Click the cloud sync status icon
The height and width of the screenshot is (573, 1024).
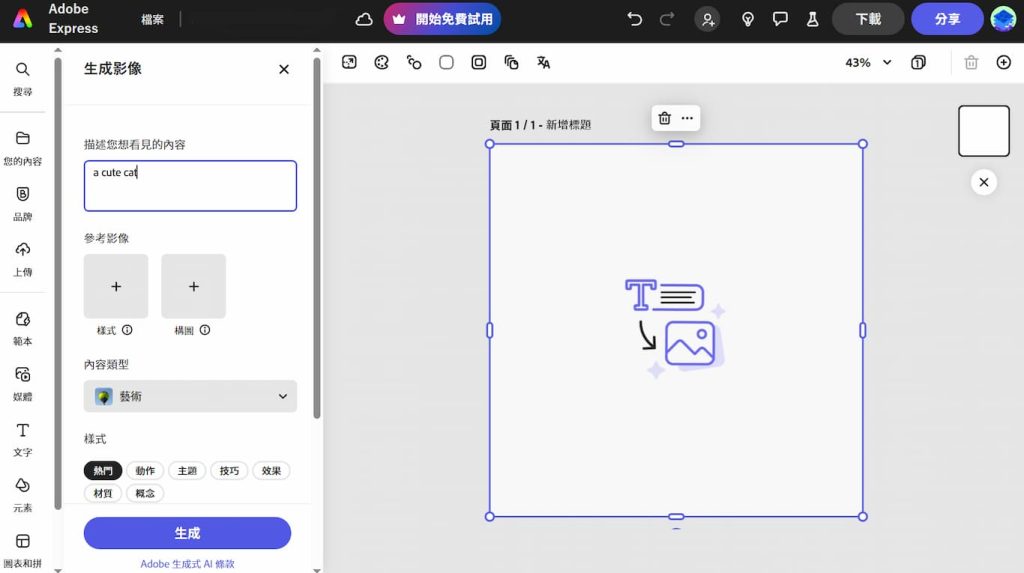(x=364, y=20)
